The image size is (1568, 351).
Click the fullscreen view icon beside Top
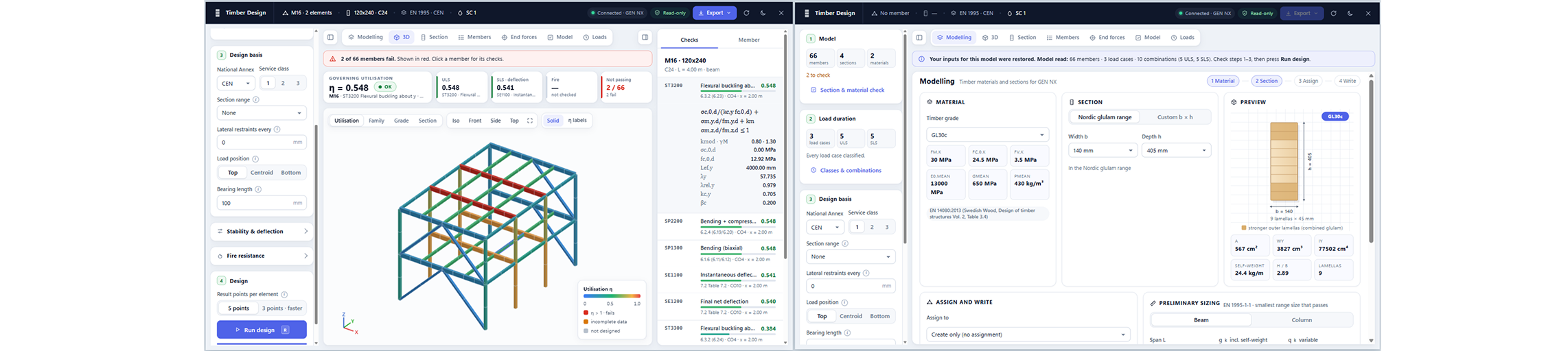click(530, 121)
